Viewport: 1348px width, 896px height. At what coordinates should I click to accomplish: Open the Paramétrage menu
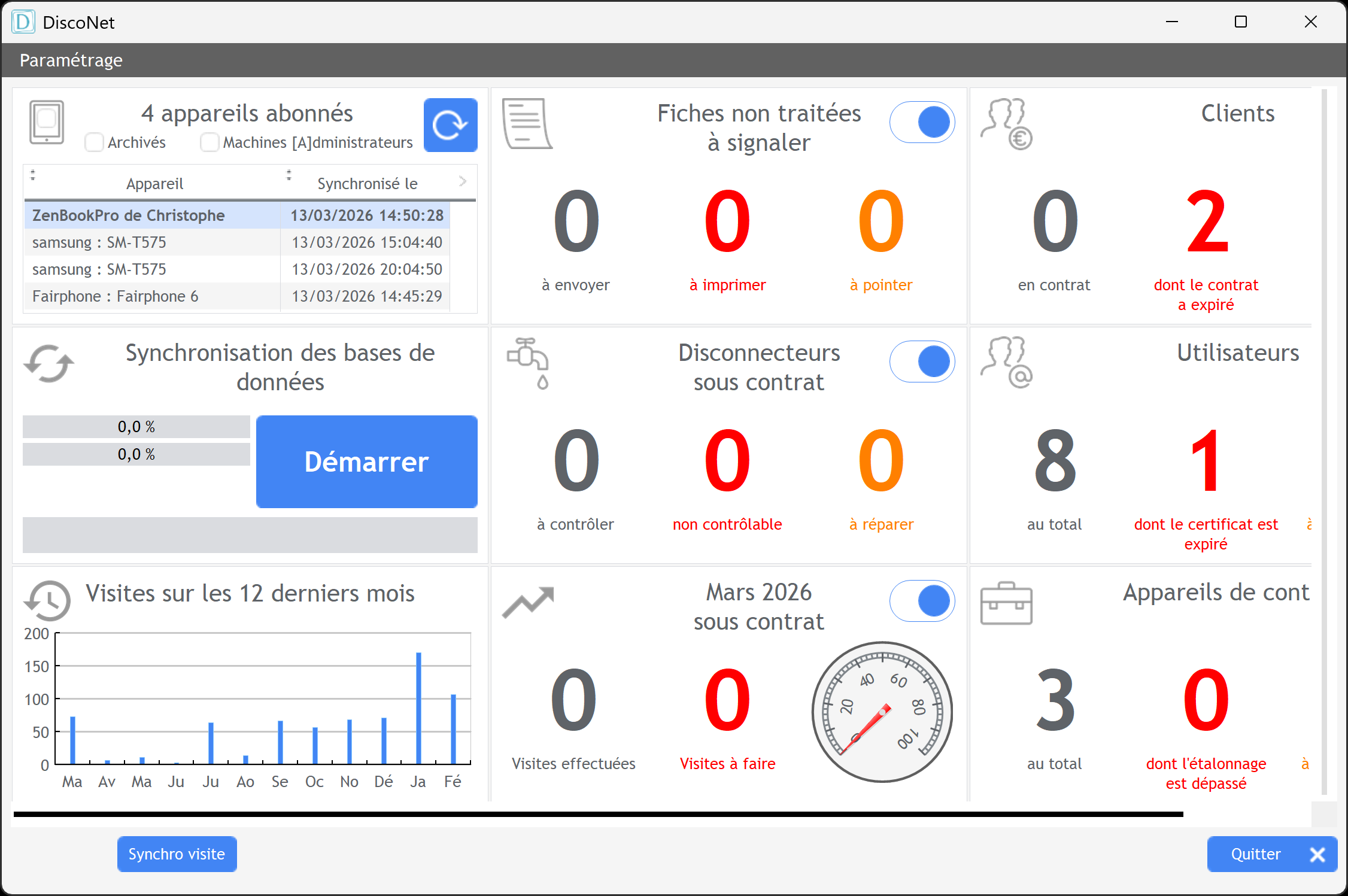click(71, 60)
